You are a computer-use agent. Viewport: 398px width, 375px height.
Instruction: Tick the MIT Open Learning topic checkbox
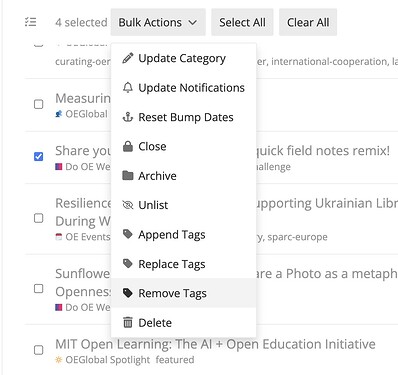(39, 350)
